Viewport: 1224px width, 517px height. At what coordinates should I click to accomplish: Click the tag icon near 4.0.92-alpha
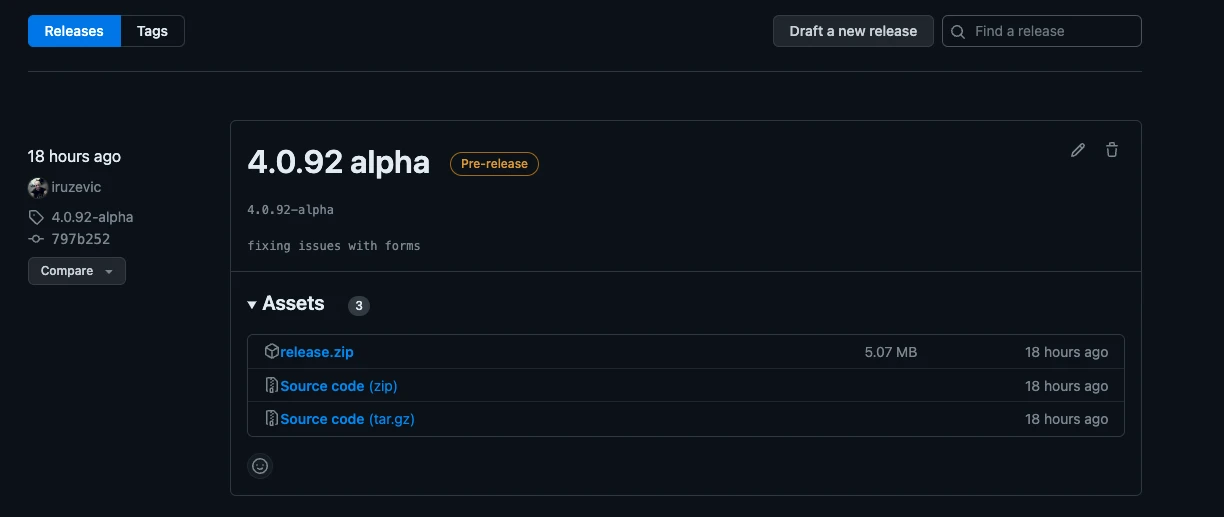tap(36, 217)
